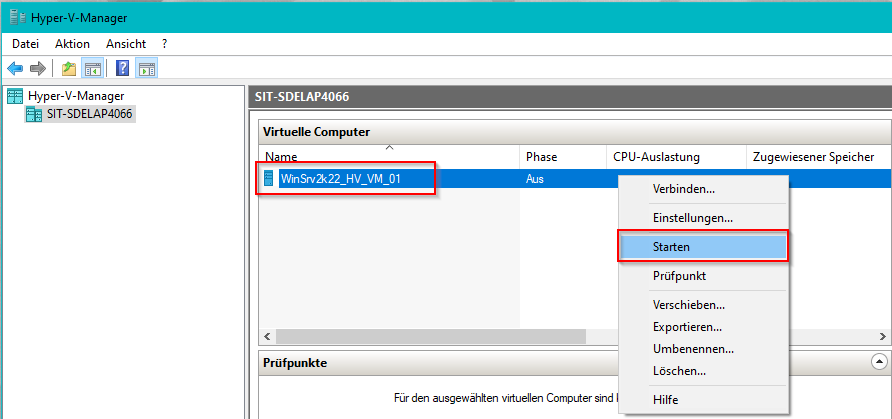Viewport: 892px width, 419px height.
Task: Click the horizontal scrollbar left arrow
Action: [267, 337]
